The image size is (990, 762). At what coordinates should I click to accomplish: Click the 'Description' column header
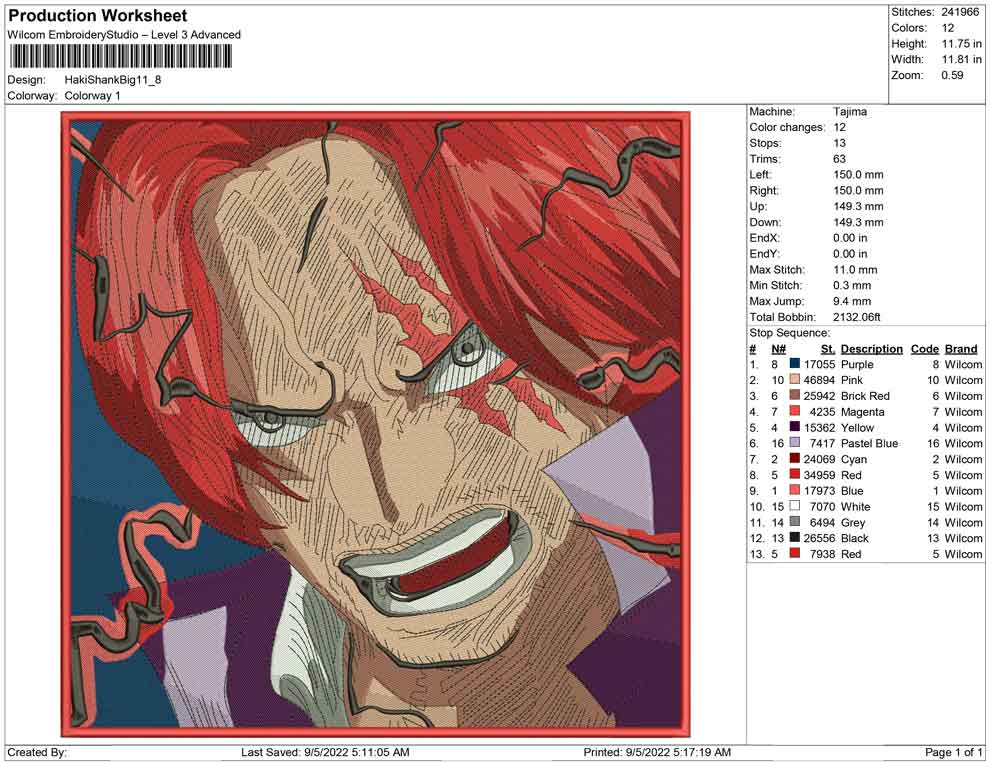(x=872, y=349)
